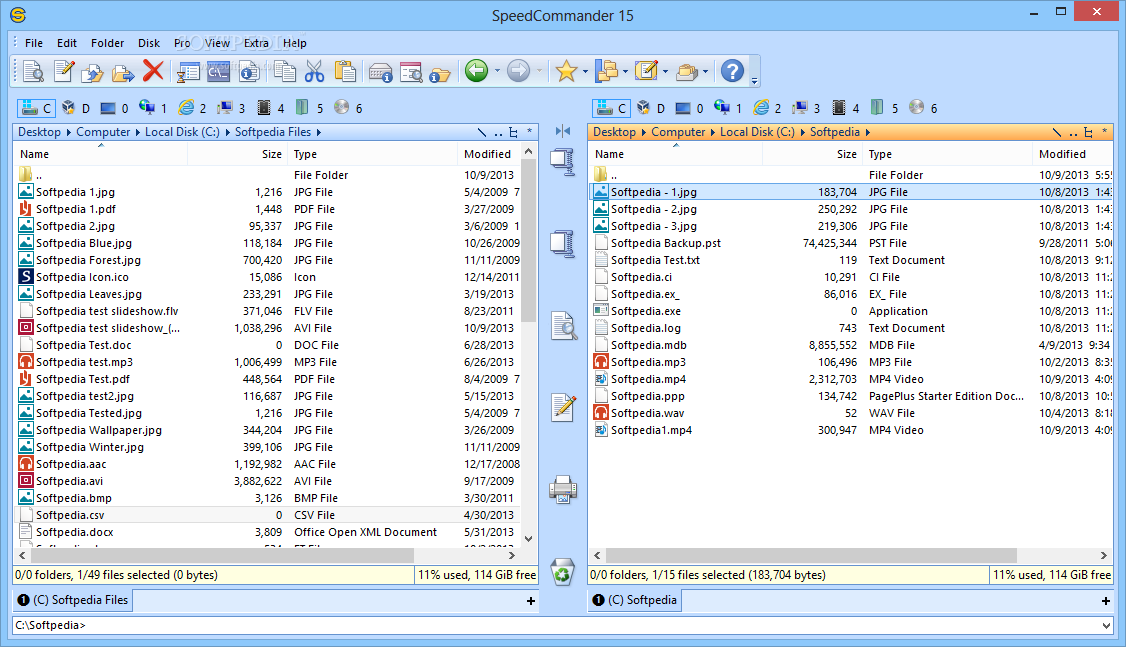1126x647 pixels.
Task: Expand arrow after Computer in left path
Action: click(137, 132)
